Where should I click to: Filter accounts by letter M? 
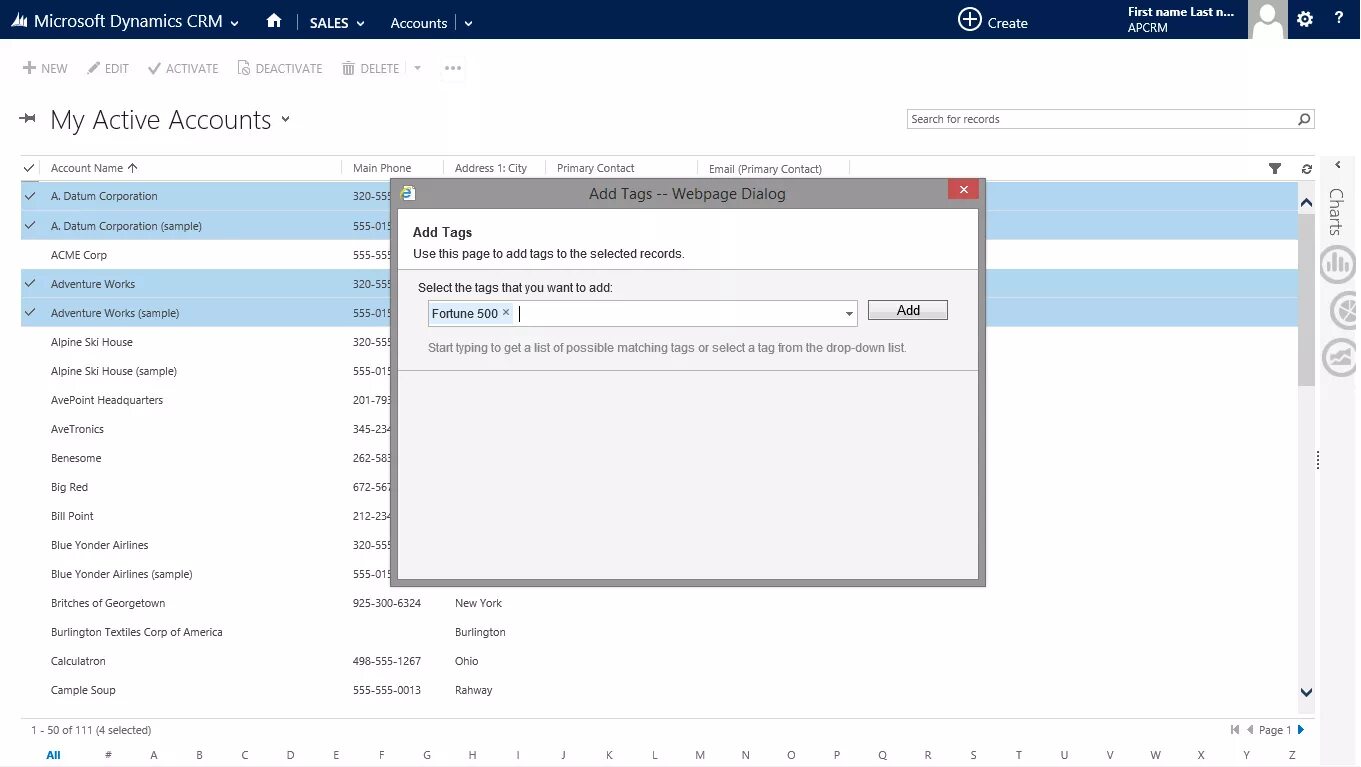(x=700, y=755)
